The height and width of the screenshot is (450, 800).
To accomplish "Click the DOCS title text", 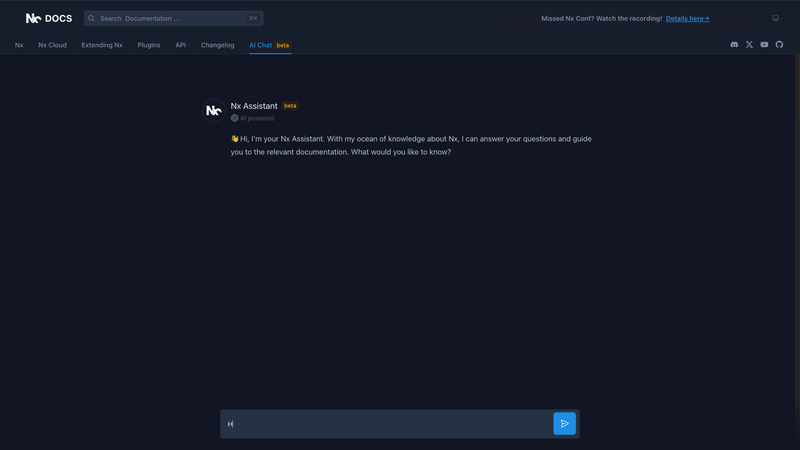I will tap(58, 18).
